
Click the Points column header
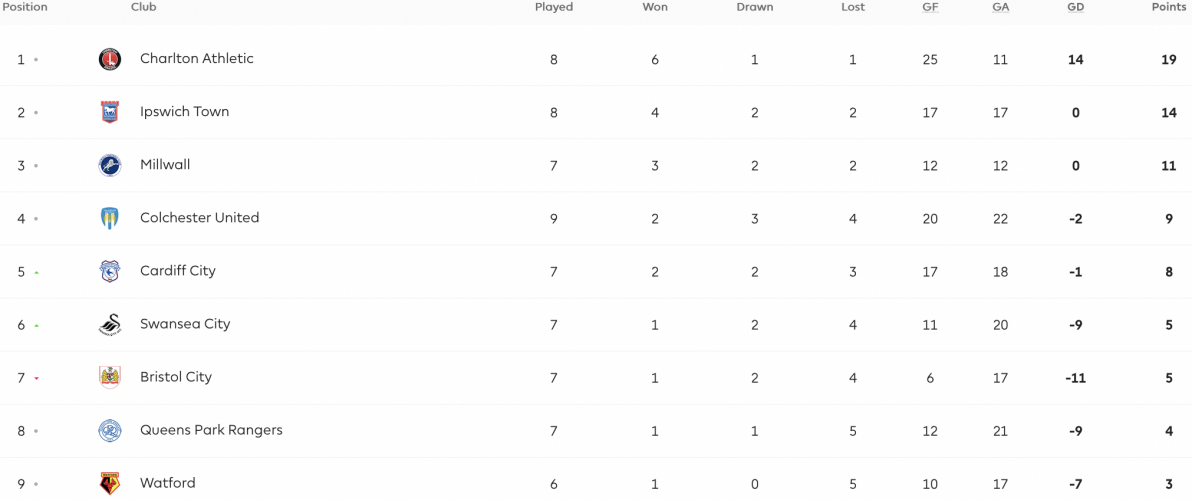[x=1169, y=8]
